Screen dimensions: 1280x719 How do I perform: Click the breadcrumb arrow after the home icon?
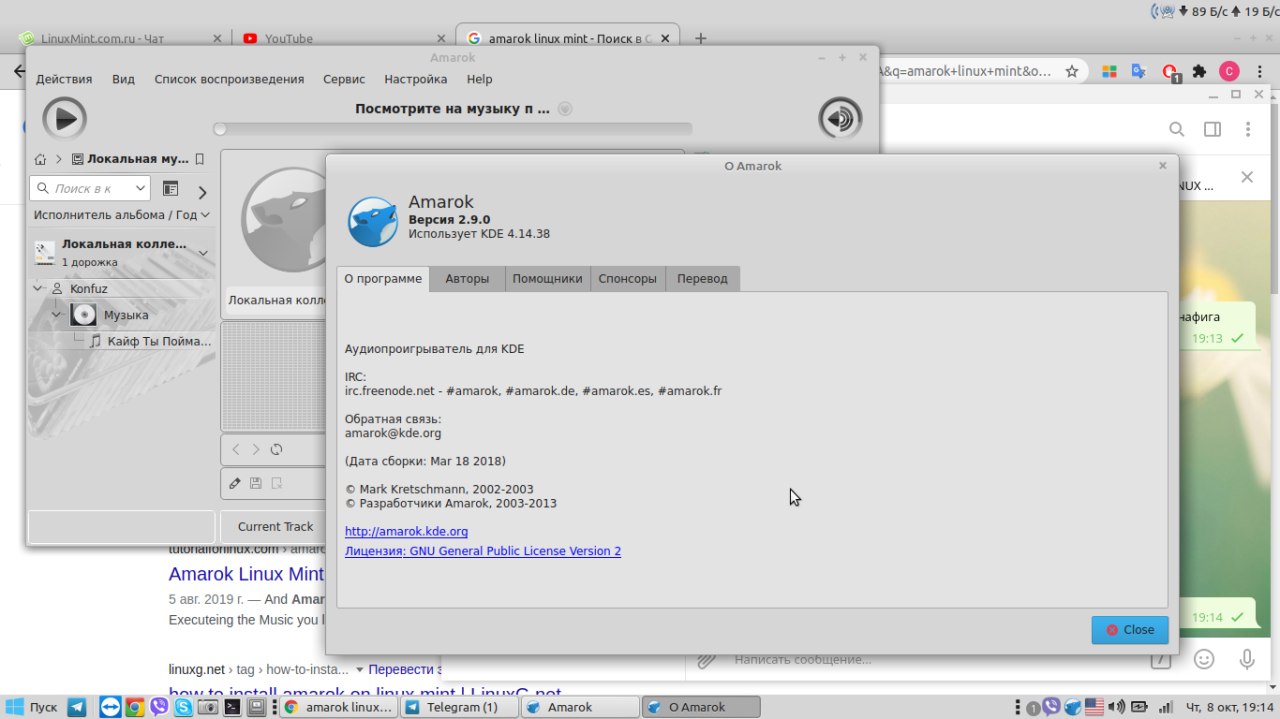(x=59, y=159)
